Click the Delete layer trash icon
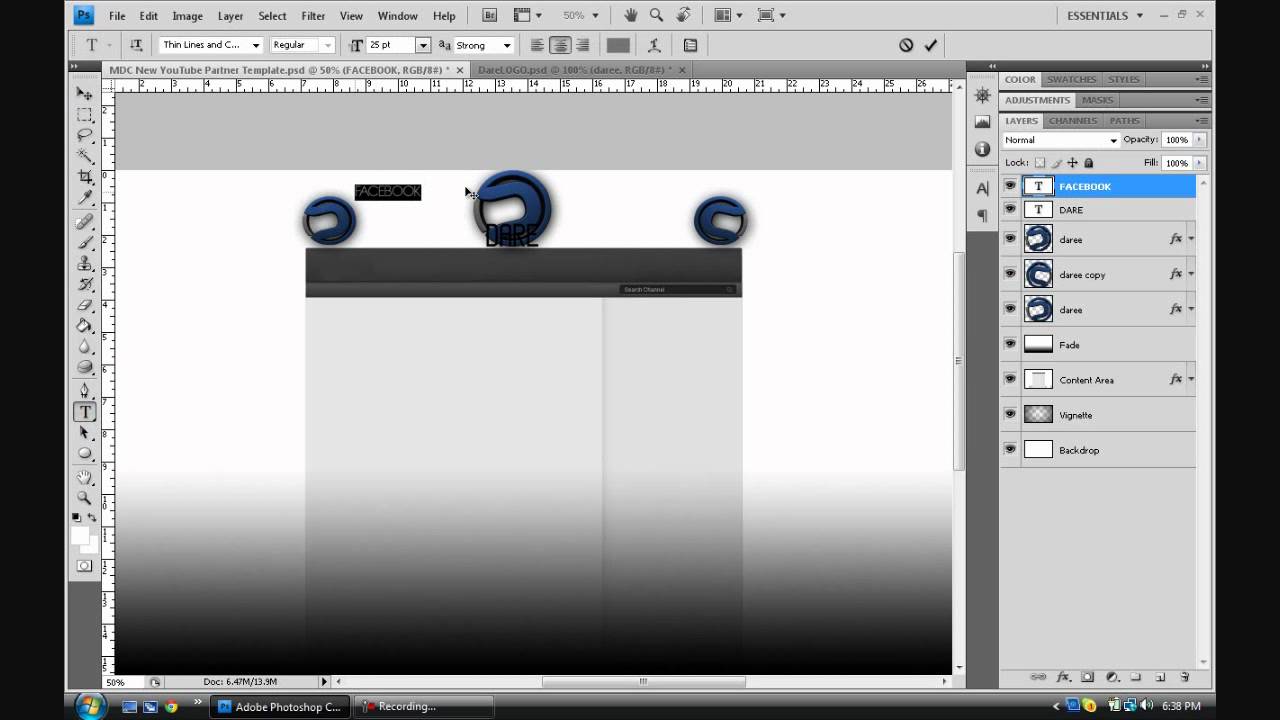This screenshot has width=1280, height=720. click(x=1184, y=677)
